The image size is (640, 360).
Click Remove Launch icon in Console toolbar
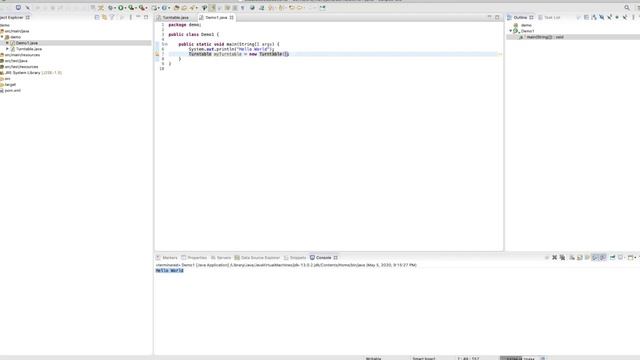554,258
